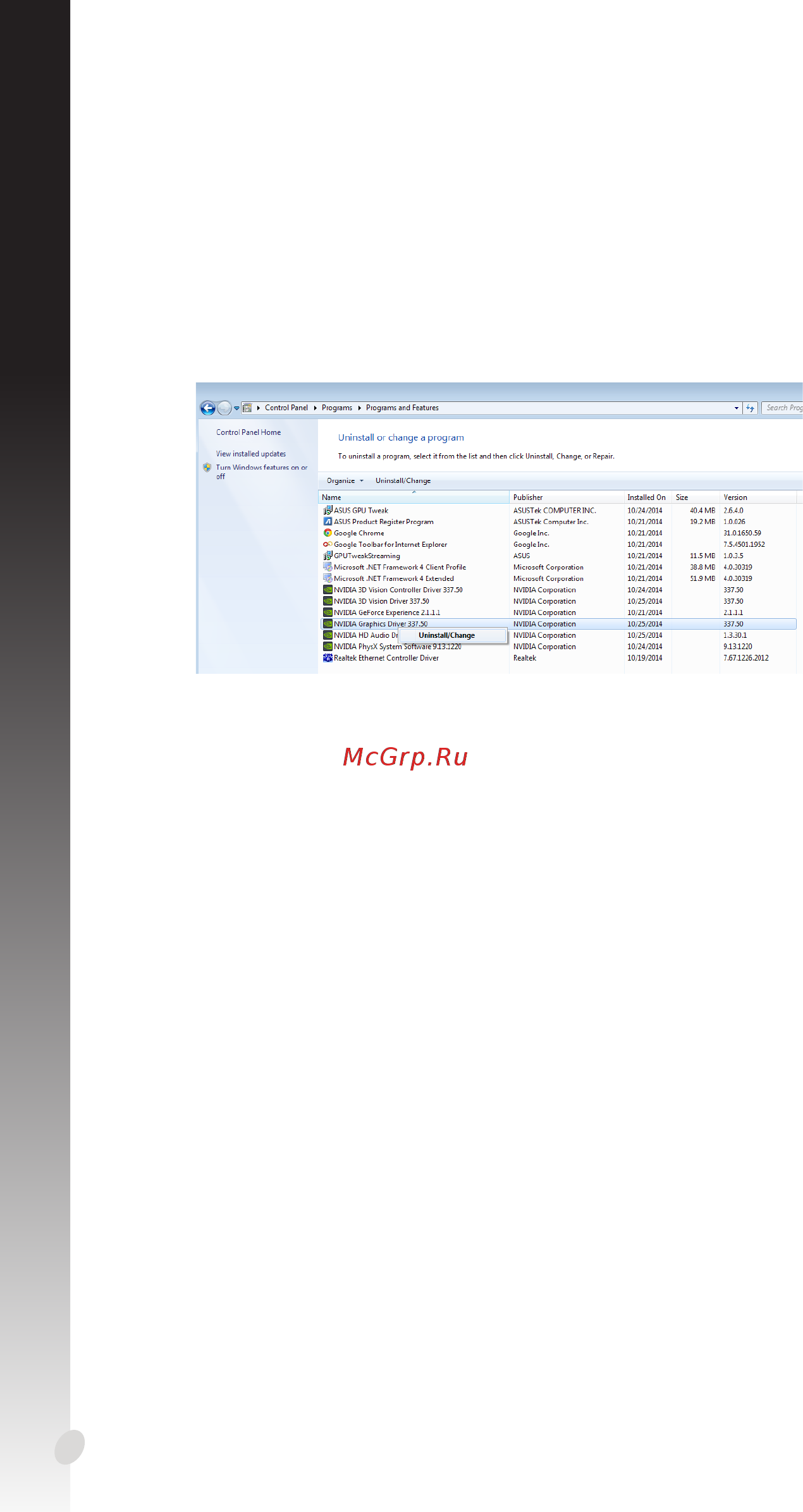Select the Google Chrome program name
The width and height of the screenshot is (803, 1512).
[x=359, y=533]
